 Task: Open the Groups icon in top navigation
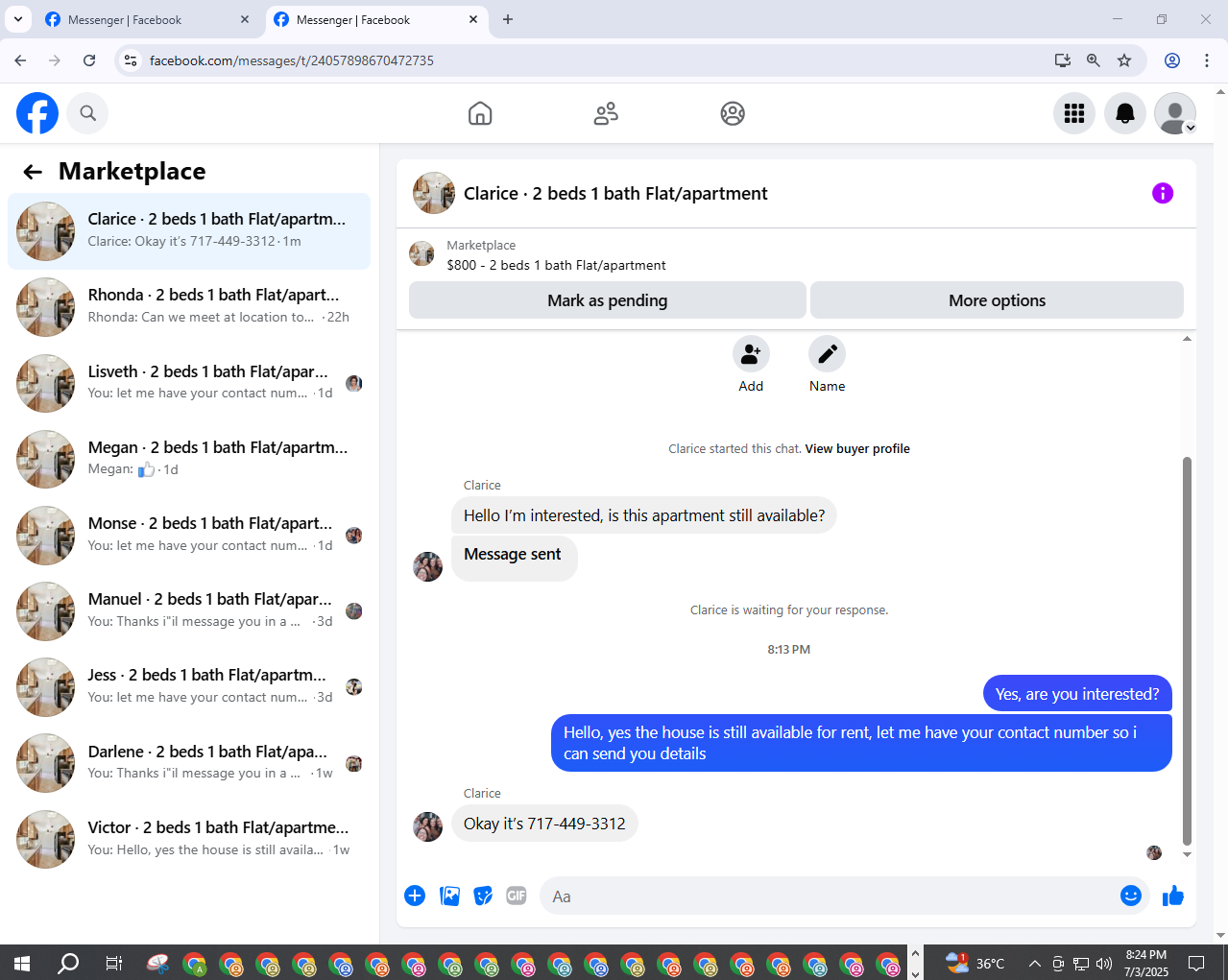tap(733, 113)
